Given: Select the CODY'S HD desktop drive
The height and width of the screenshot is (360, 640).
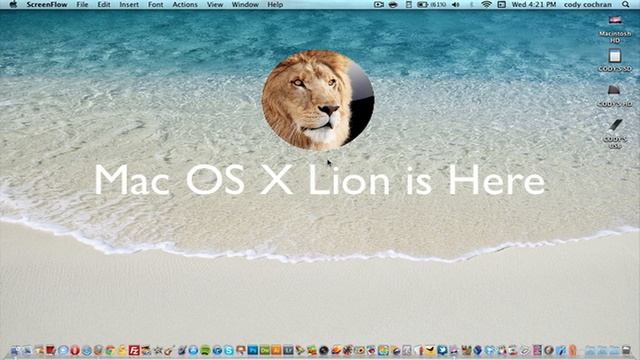Looking at the screenshot, I should click(x=615, y=96).
